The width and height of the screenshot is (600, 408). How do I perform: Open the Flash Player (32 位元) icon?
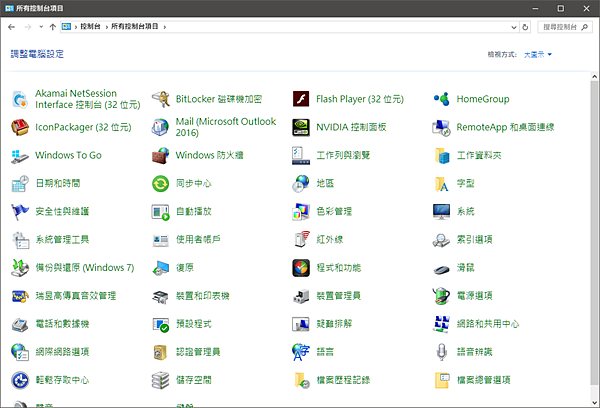(x=301, y=99)
